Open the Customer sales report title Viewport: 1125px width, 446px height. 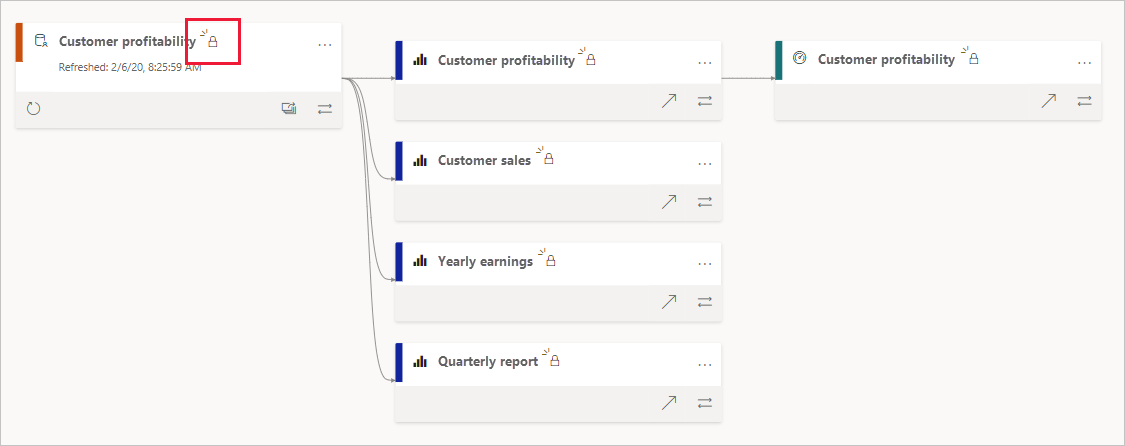click(x=484, y=161)
